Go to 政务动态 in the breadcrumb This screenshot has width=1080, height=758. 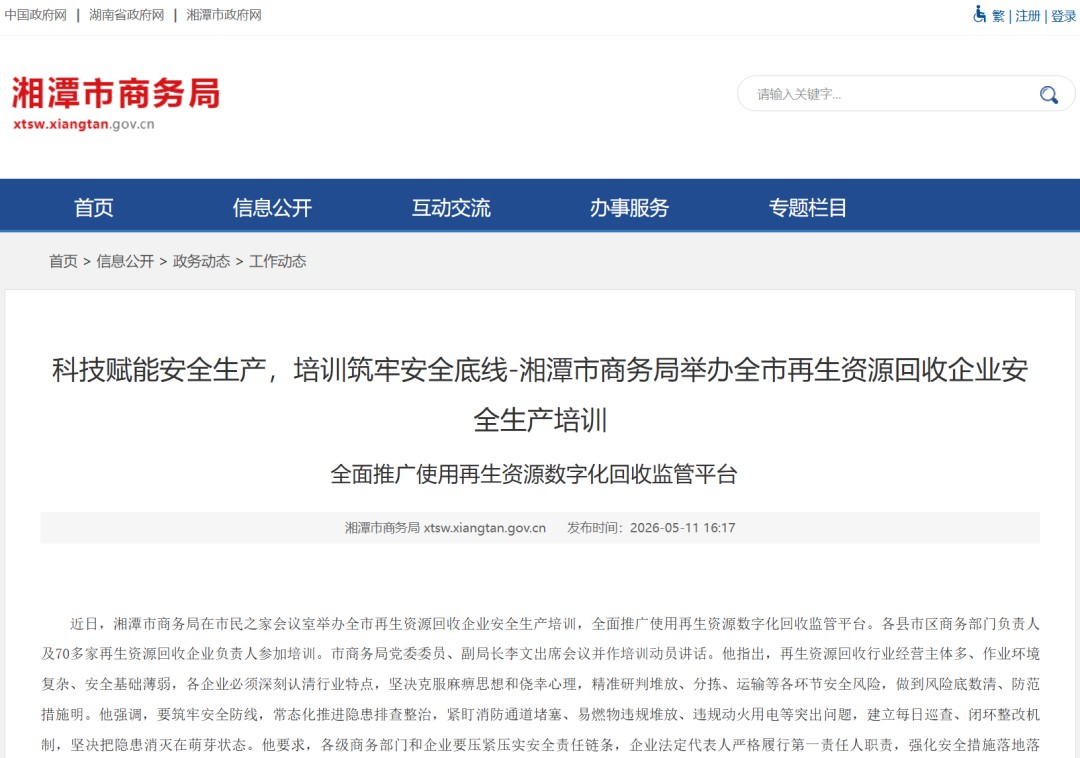click(201, 262)
